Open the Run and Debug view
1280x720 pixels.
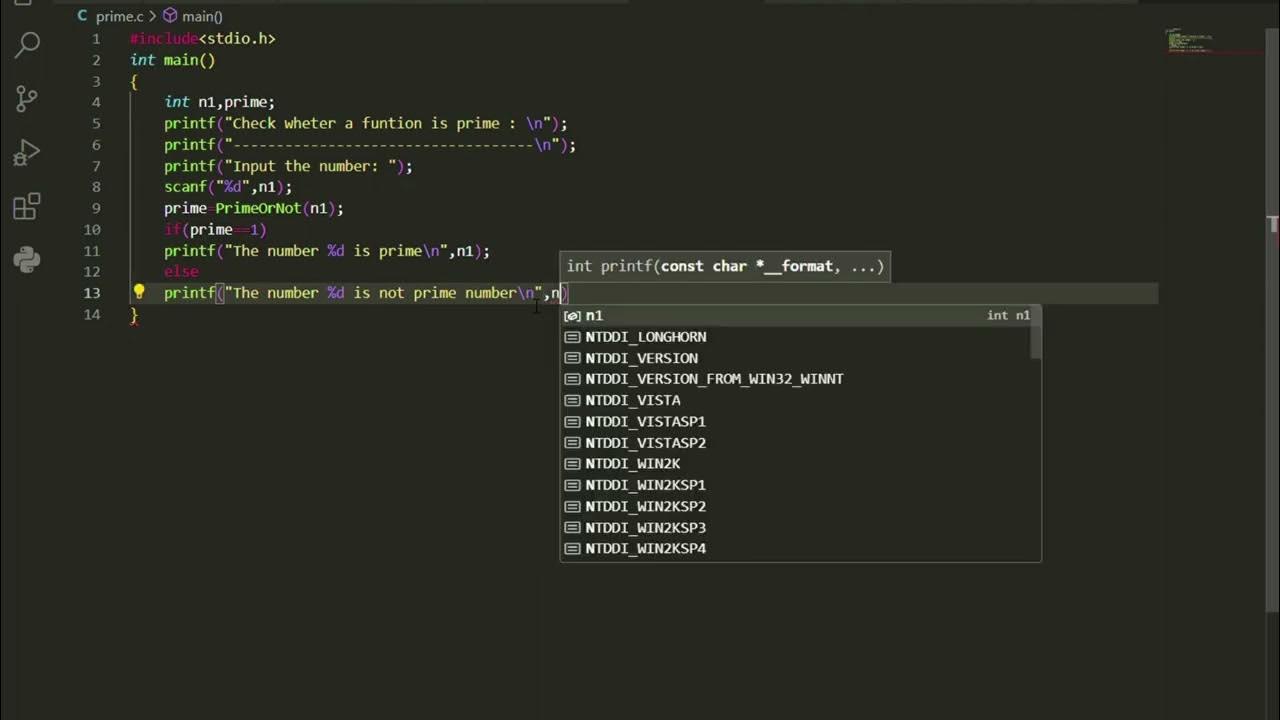point(27,152)
